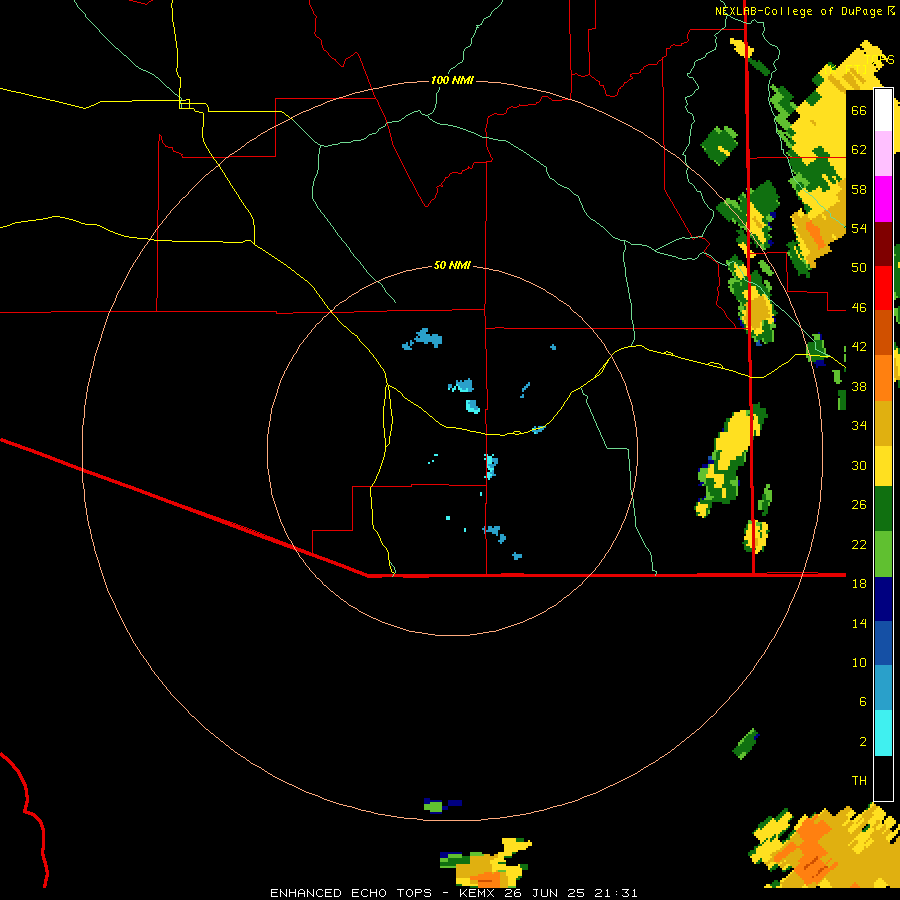Click the gold legend color band
The height and width of the screenshot is (900, 900).
pyautogui.click(x=883, y=422)
